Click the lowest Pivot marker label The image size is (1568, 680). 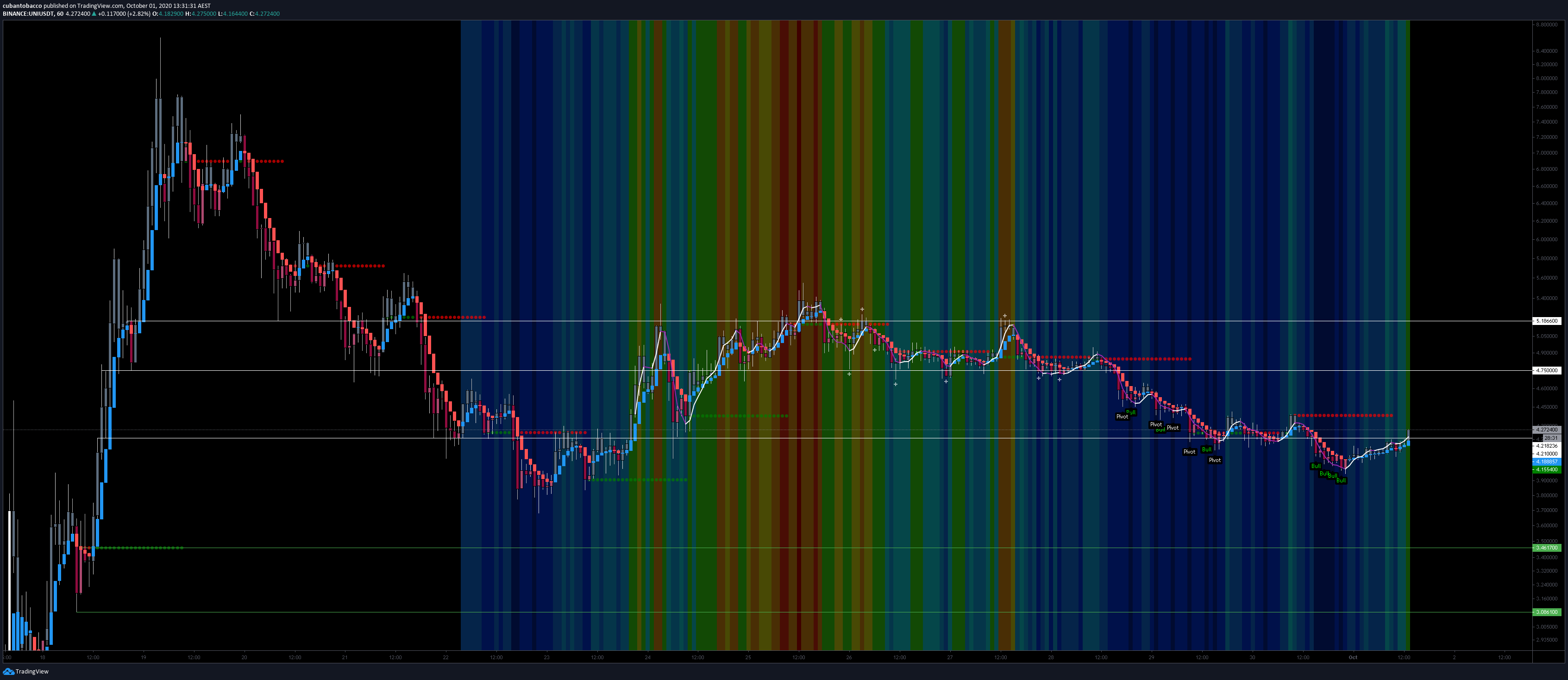(1214, 460)
